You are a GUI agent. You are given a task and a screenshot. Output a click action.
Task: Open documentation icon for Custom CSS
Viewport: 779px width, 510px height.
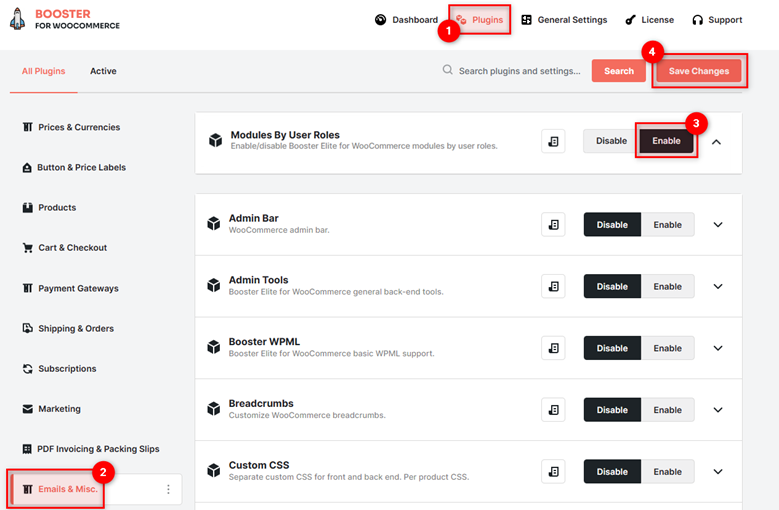pyautogui.click(x=553, y=471)
